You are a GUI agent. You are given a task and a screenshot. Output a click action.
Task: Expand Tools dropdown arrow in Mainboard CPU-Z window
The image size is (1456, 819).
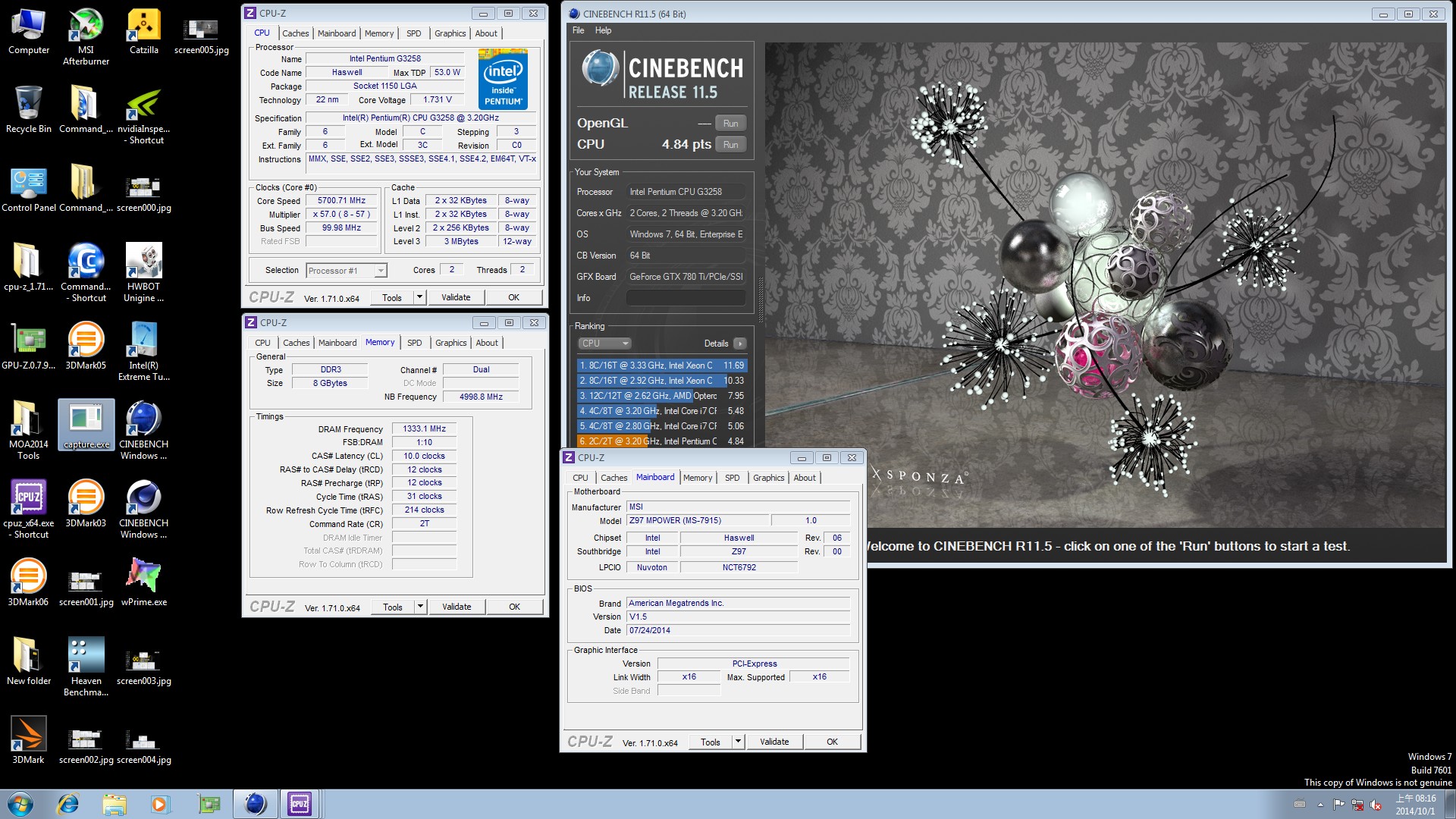coord(738,742)
